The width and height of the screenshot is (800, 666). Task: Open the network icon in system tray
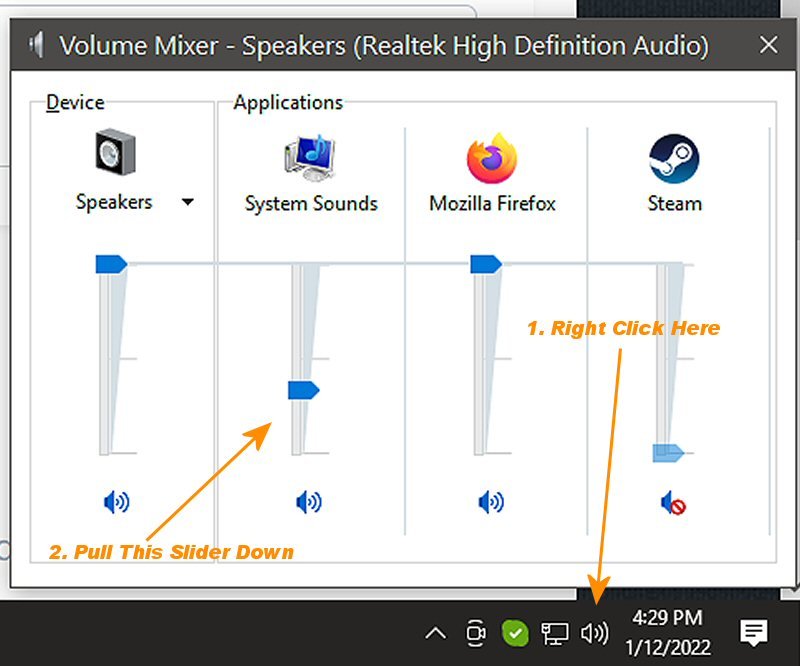point(555,633)
